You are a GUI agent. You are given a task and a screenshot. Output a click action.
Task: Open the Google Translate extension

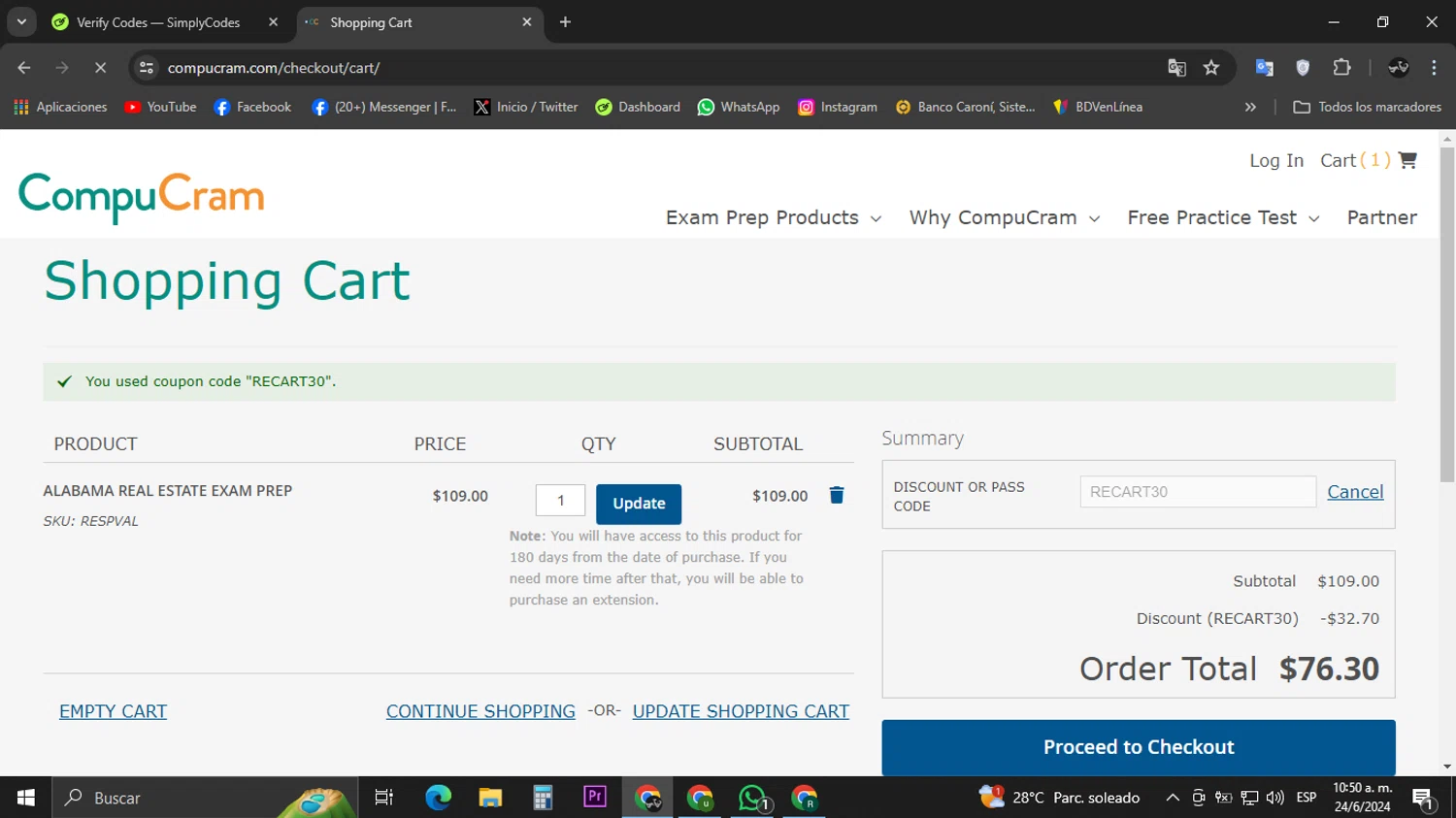tap(1264, 68)
